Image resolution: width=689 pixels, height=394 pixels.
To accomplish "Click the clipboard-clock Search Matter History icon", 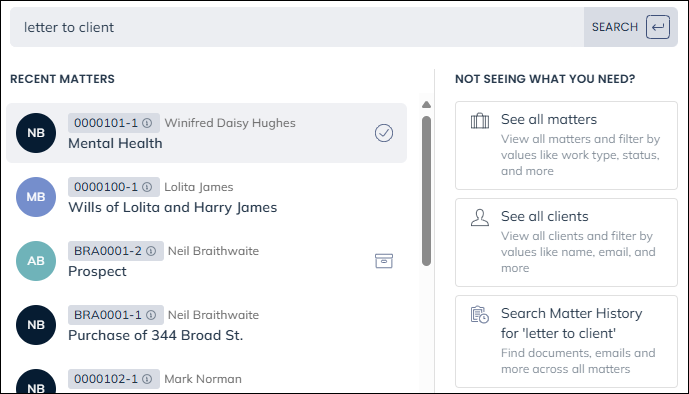I will pos(480,315).
